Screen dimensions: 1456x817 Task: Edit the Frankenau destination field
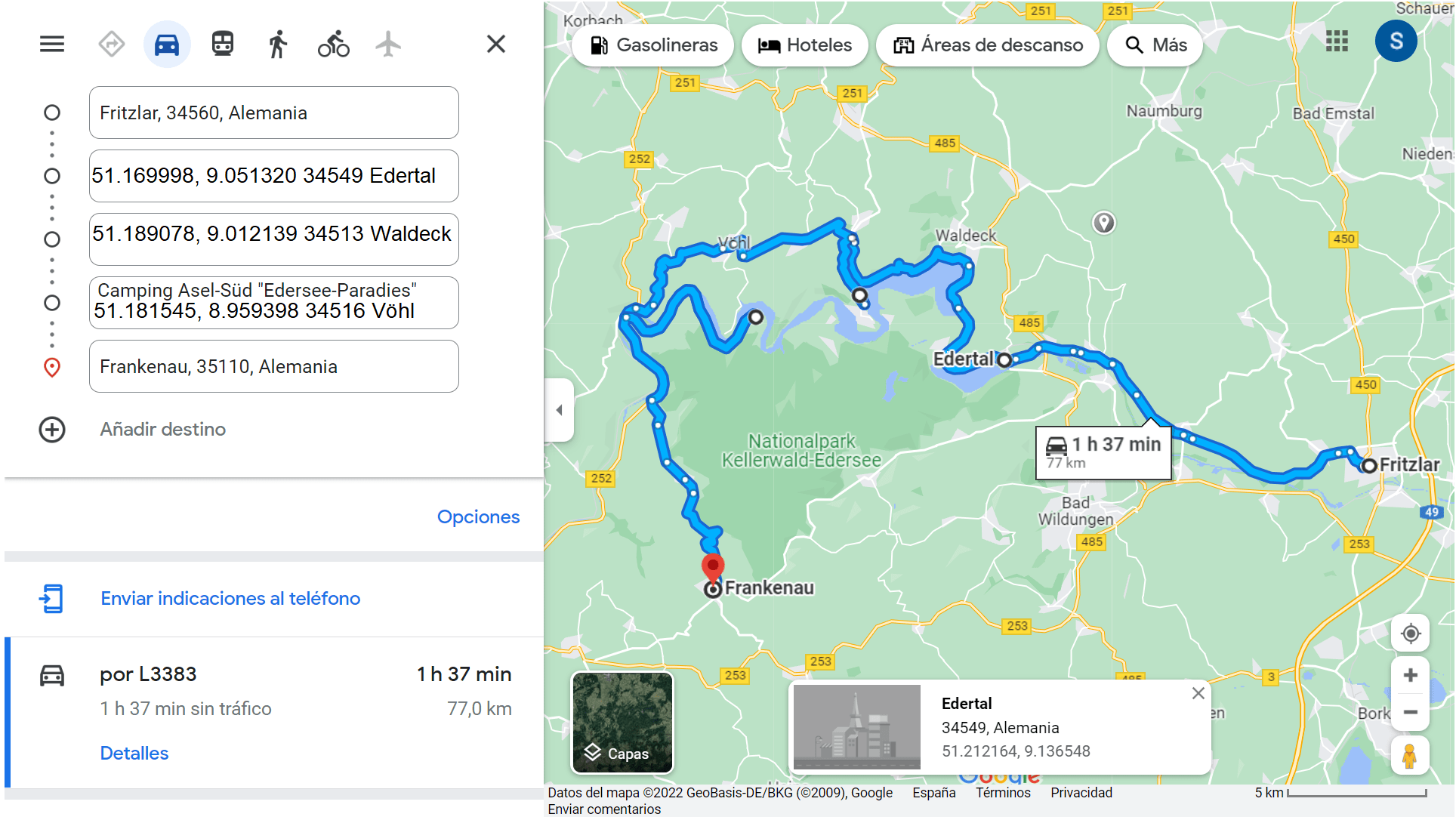click(x=273, y=366)
